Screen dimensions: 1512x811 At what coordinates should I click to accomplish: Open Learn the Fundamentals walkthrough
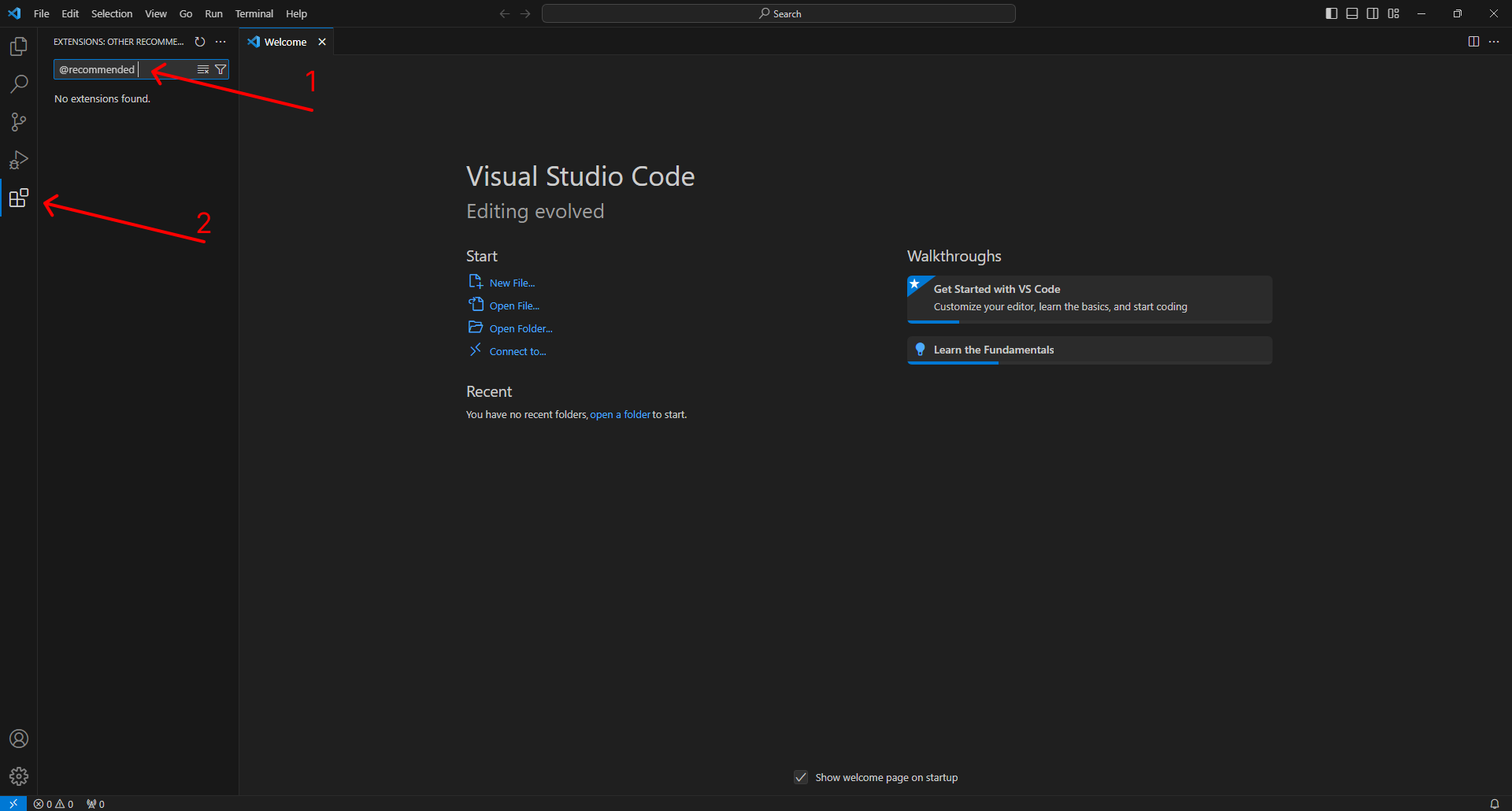(x=1089, y=350)
